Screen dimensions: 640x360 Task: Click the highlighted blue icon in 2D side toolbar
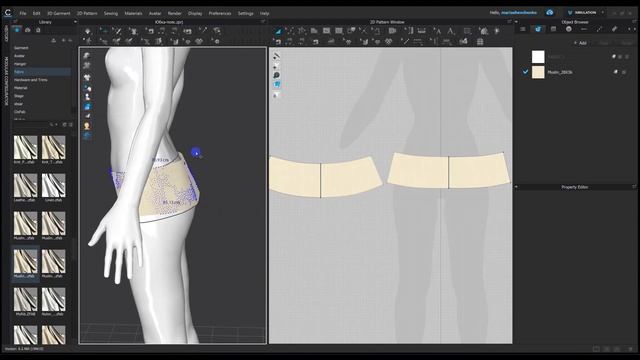(x=276, y=85)
